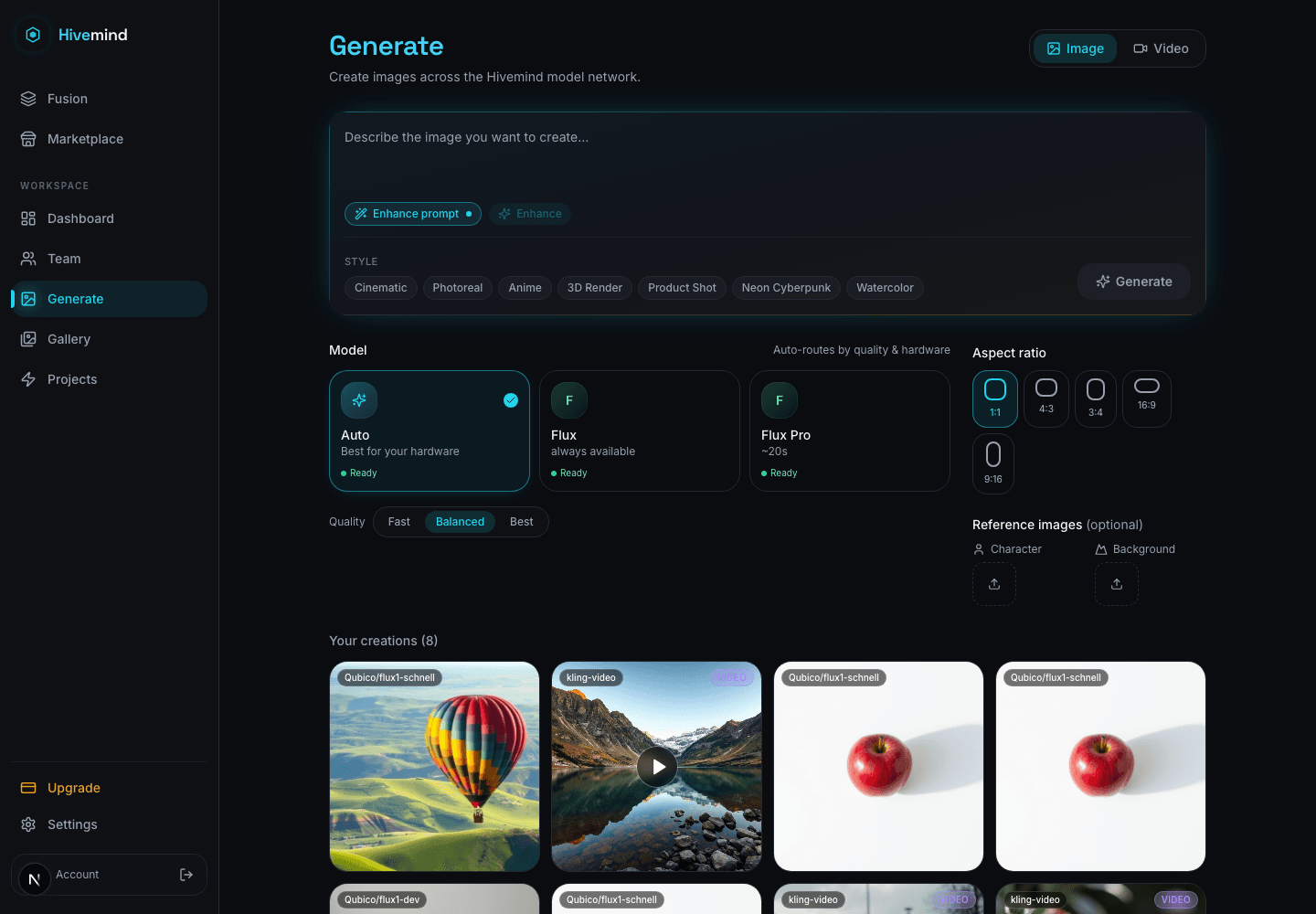Click the 'Auto-routes by quality & hardware' text
1316x914 pixels.
[862, 350]
